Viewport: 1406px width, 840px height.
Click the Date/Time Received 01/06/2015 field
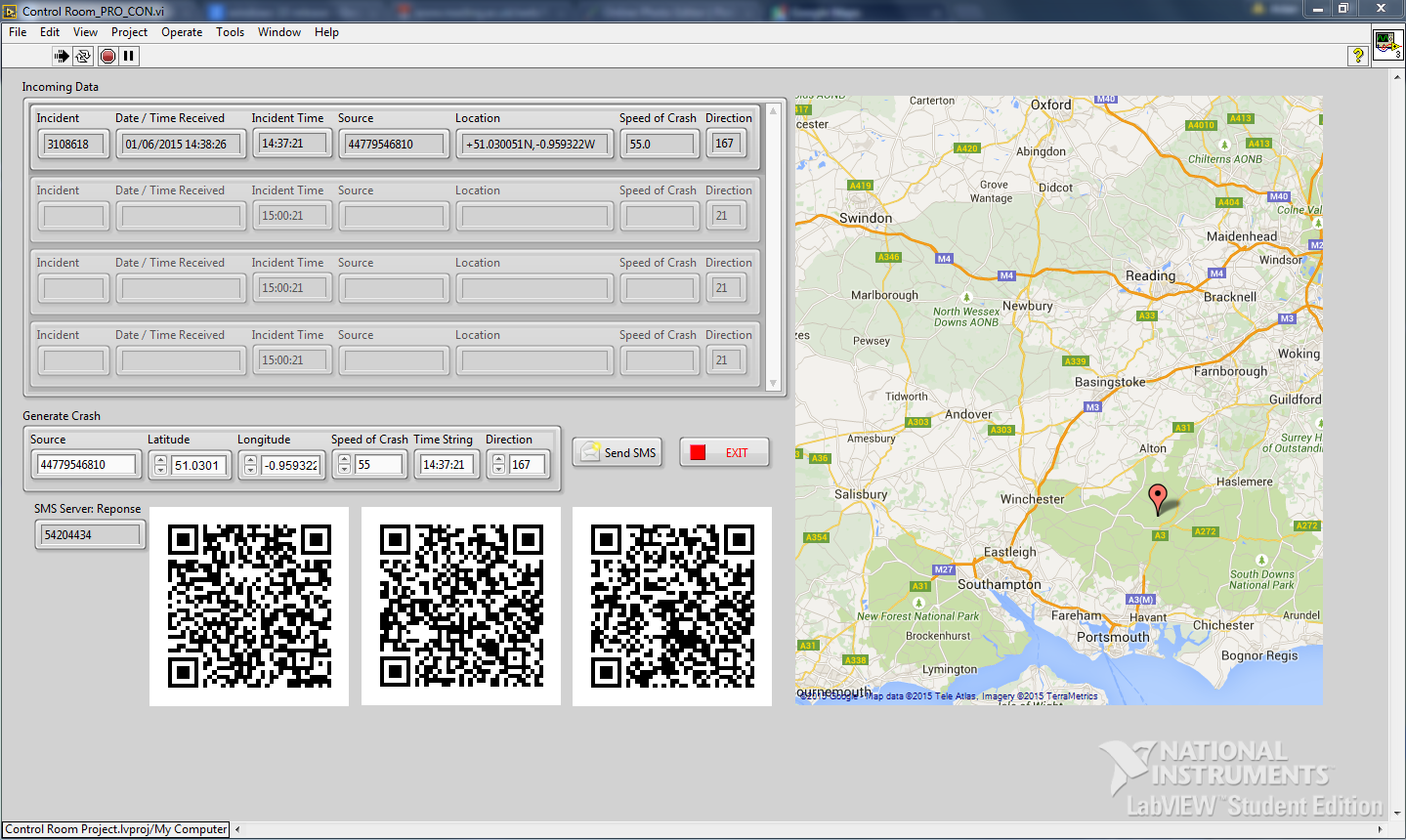tap(181, 144)
